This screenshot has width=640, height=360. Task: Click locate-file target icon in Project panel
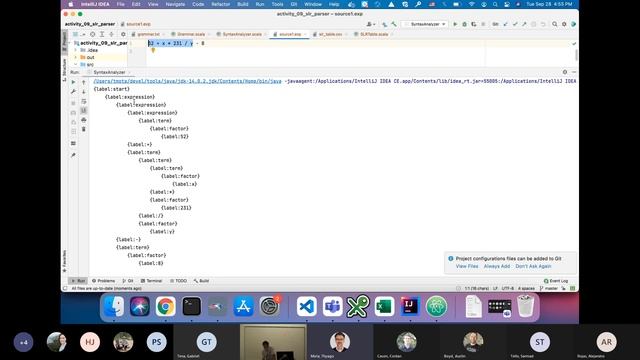point(93,34)
